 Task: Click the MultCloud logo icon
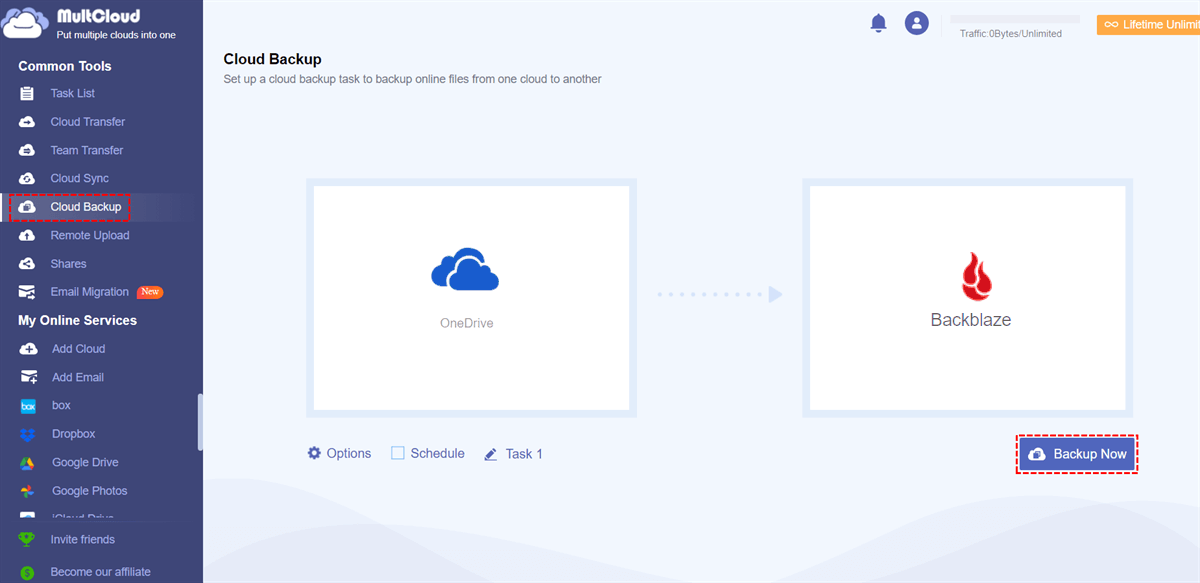(24, 24)
